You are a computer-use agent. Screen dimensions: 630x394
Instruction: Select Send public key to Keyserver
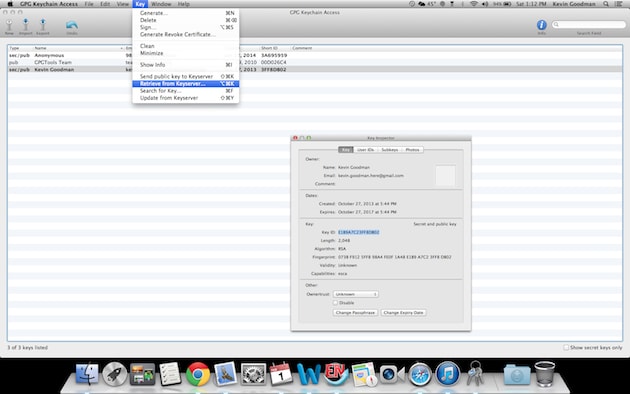point(186,76)
